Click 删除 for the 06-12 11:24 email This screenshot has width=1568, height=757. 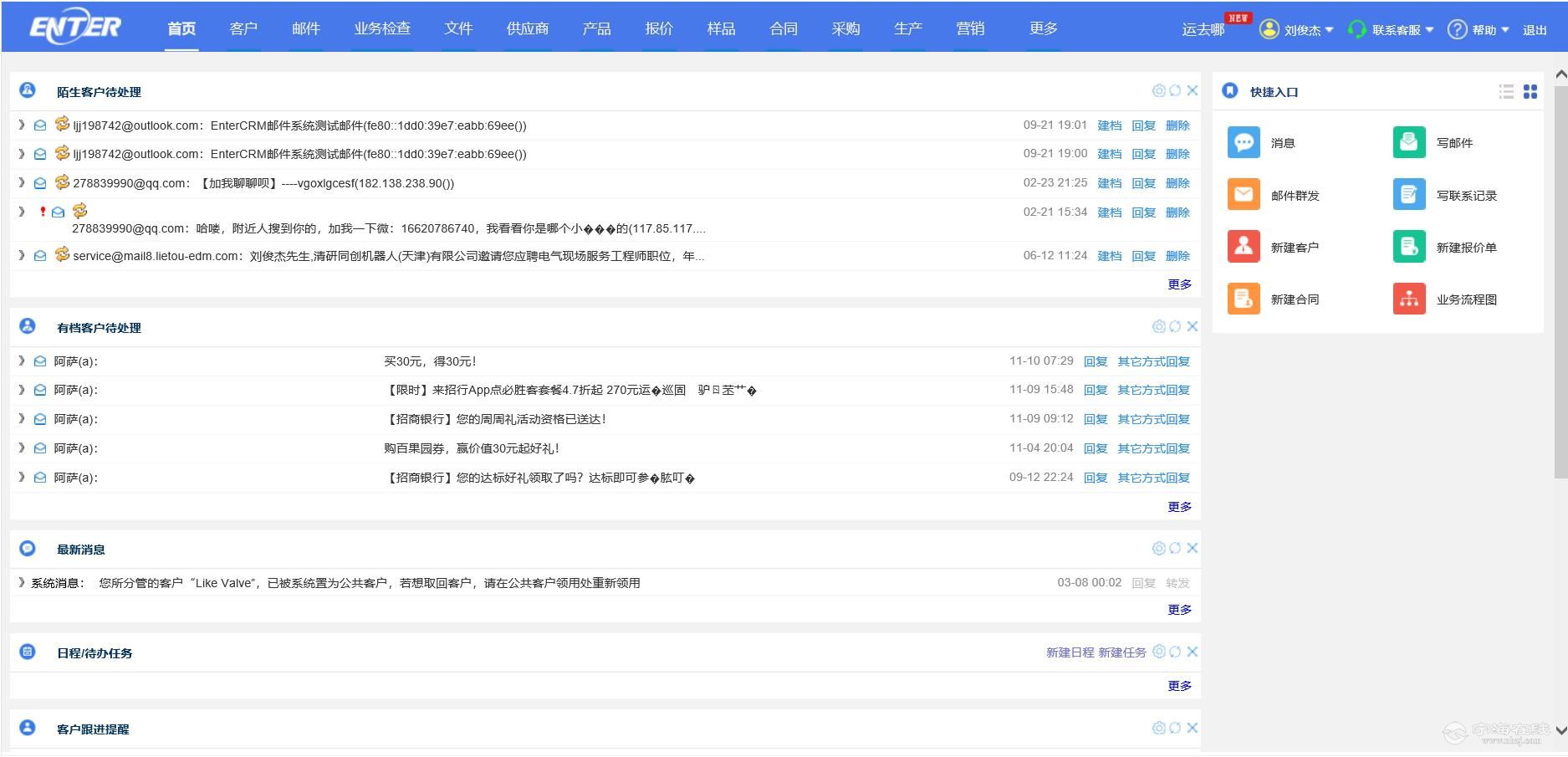point(1177,256)
